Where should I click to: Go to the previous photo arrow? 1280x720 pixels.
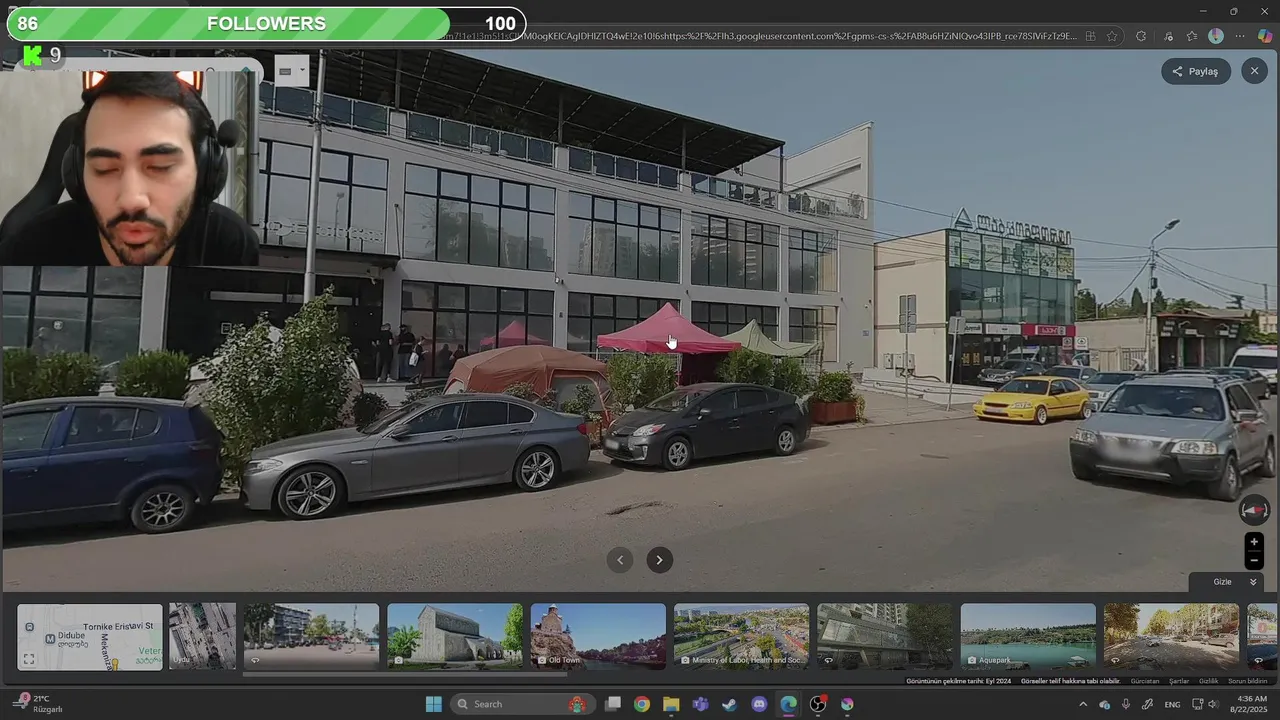point(620,560)
